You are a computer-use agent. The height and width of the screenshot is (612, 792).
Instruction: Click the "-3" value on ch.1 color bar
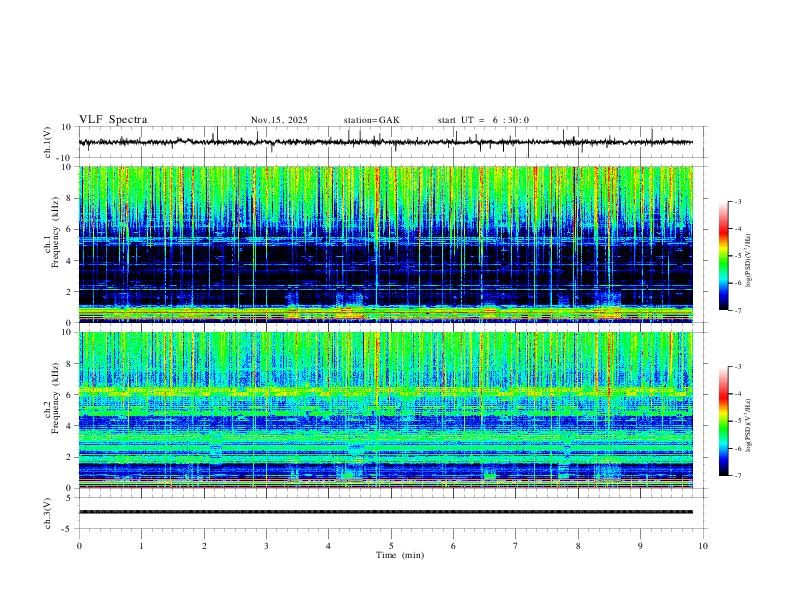(x=738, y=201)
